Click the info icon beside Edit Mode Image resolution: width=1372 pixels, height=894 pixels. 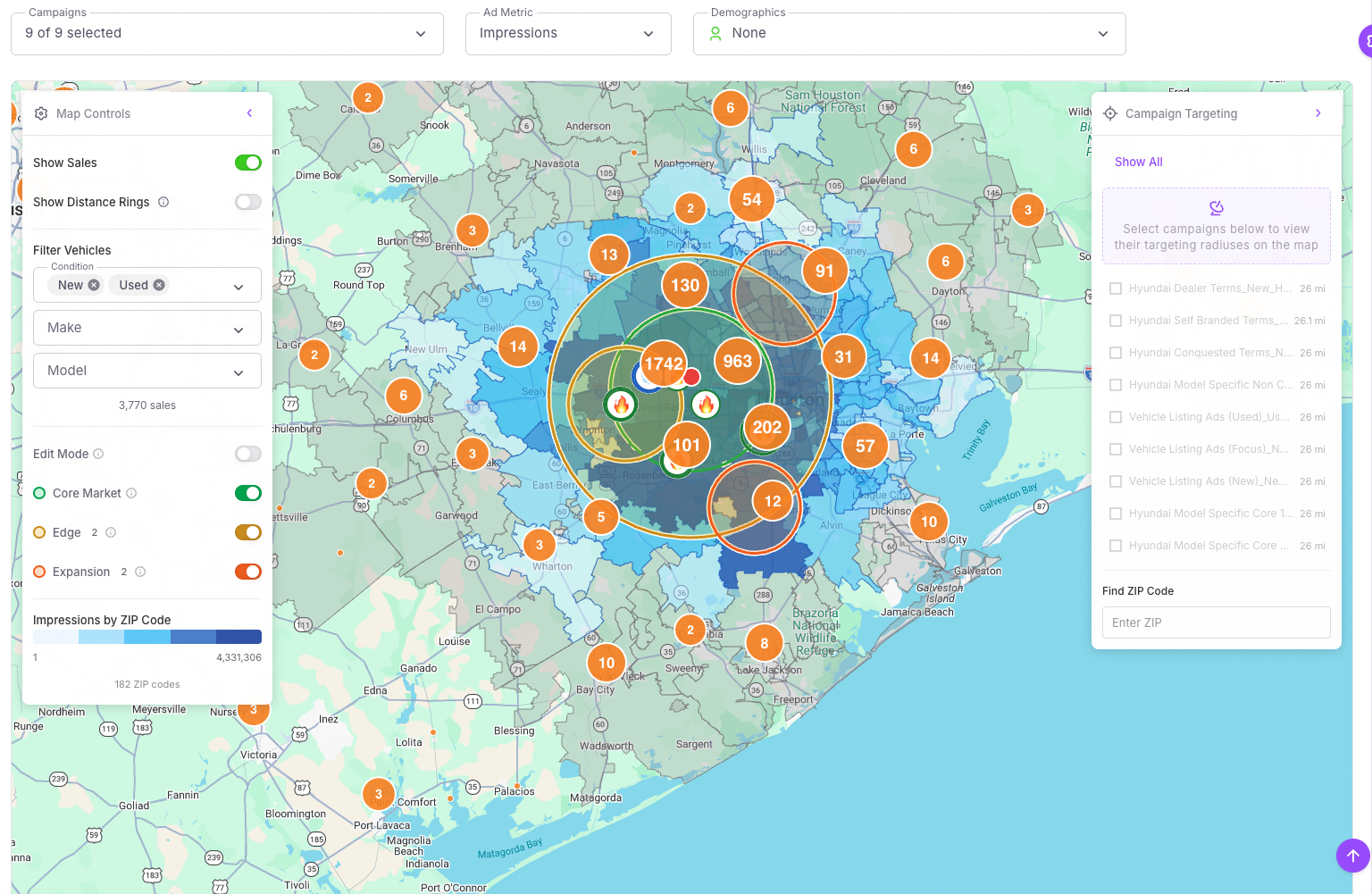click(x=98, y=454)
